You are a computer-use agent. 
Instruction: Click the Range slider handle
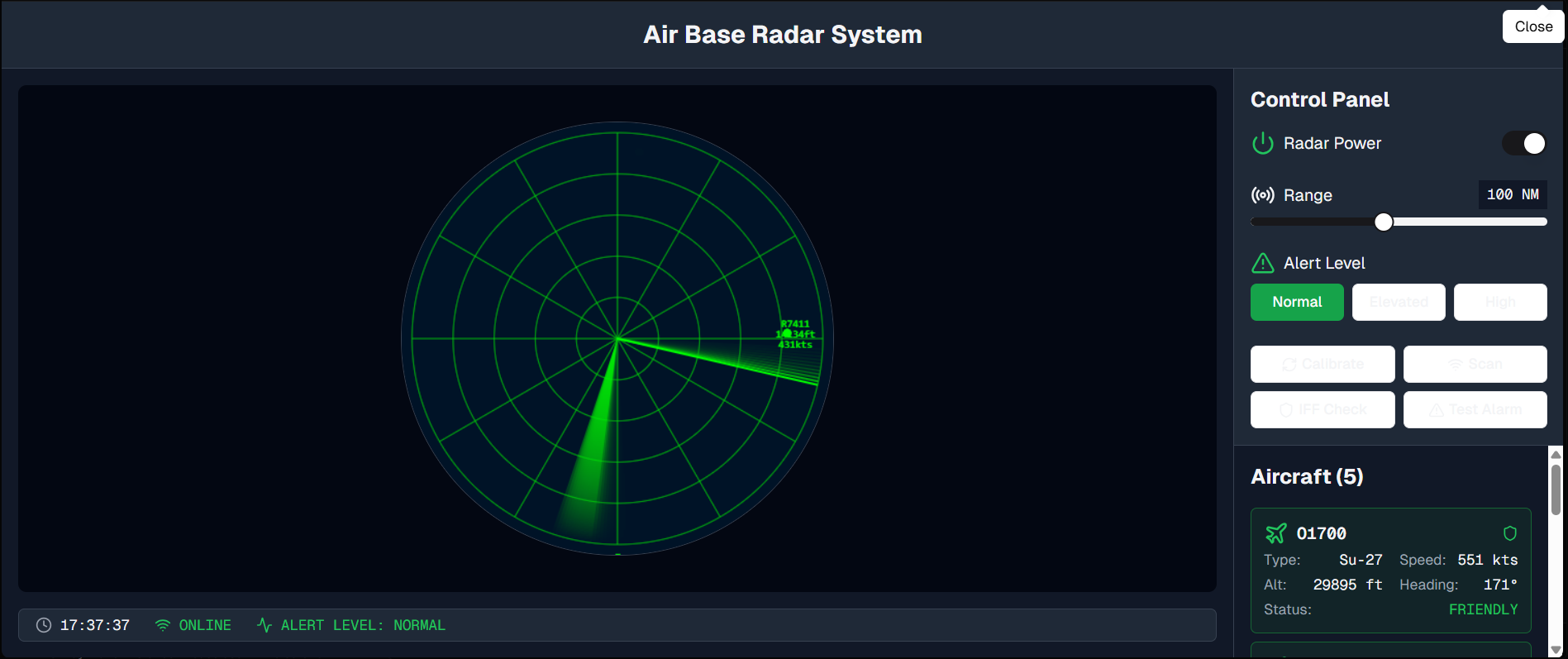click(x=1384, y=222)
